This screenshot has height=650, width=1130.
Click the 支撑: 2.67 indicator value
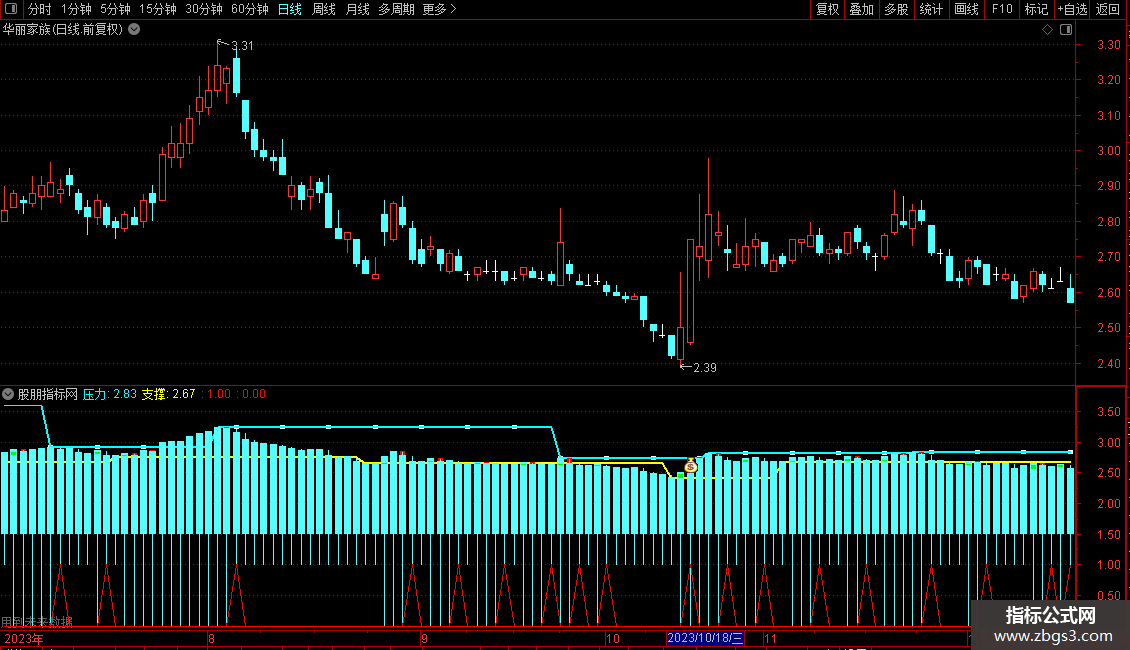click(x=168, y=394)
